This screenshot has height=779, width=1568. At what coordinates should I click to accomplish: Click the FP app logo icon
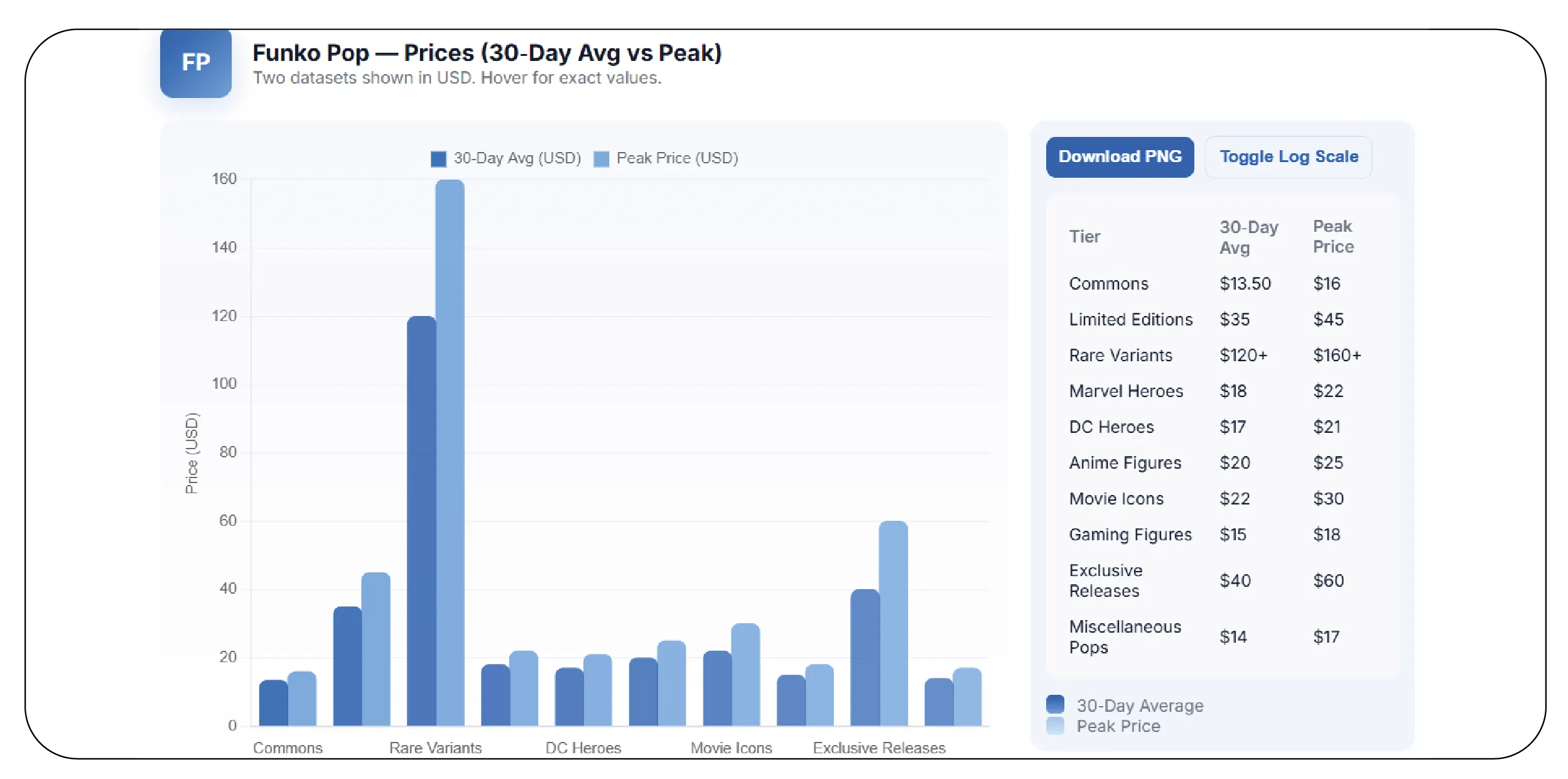click(195, 62)
